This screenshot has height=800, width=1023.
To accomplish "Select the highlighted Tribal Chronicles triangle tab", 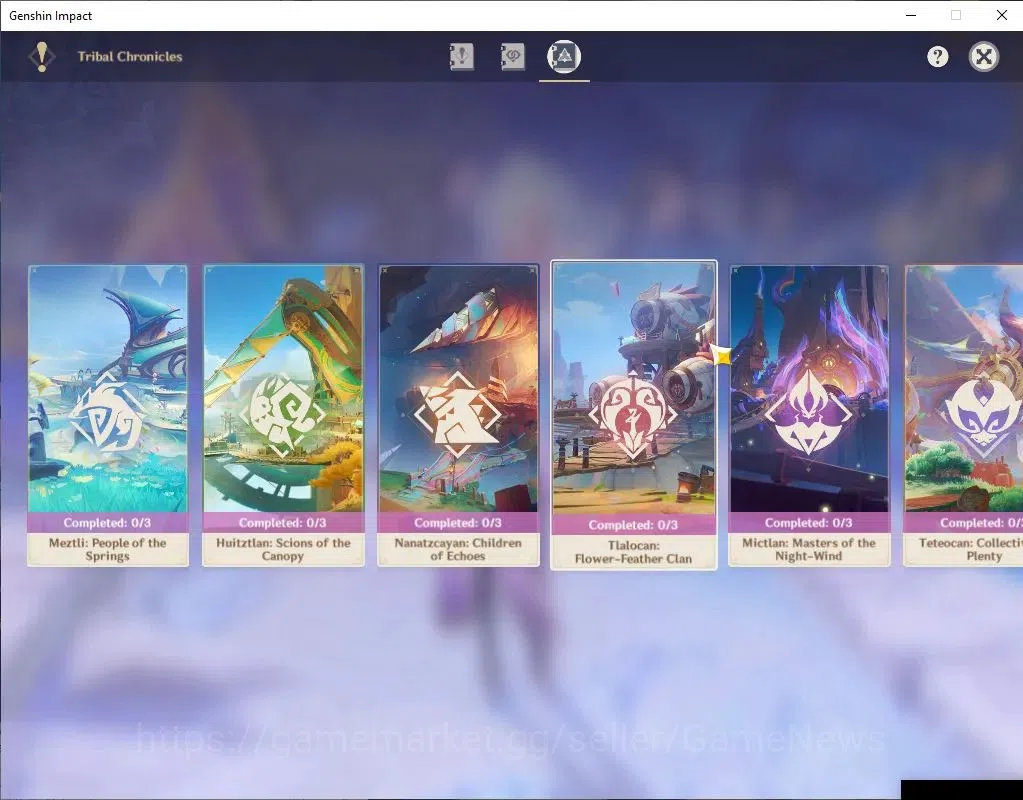I will coord(564,57).
